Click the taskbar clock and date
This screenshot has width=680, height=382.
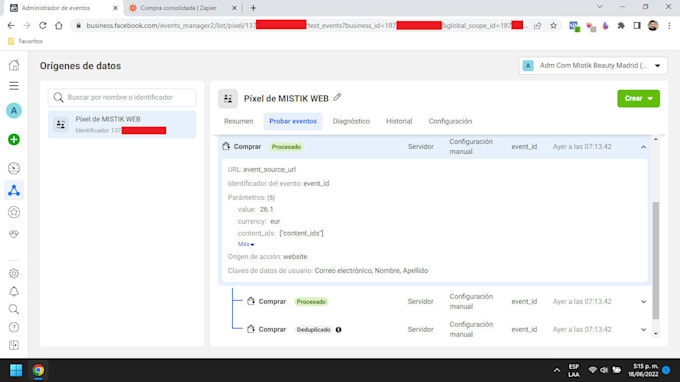click(x=643, y=370)
